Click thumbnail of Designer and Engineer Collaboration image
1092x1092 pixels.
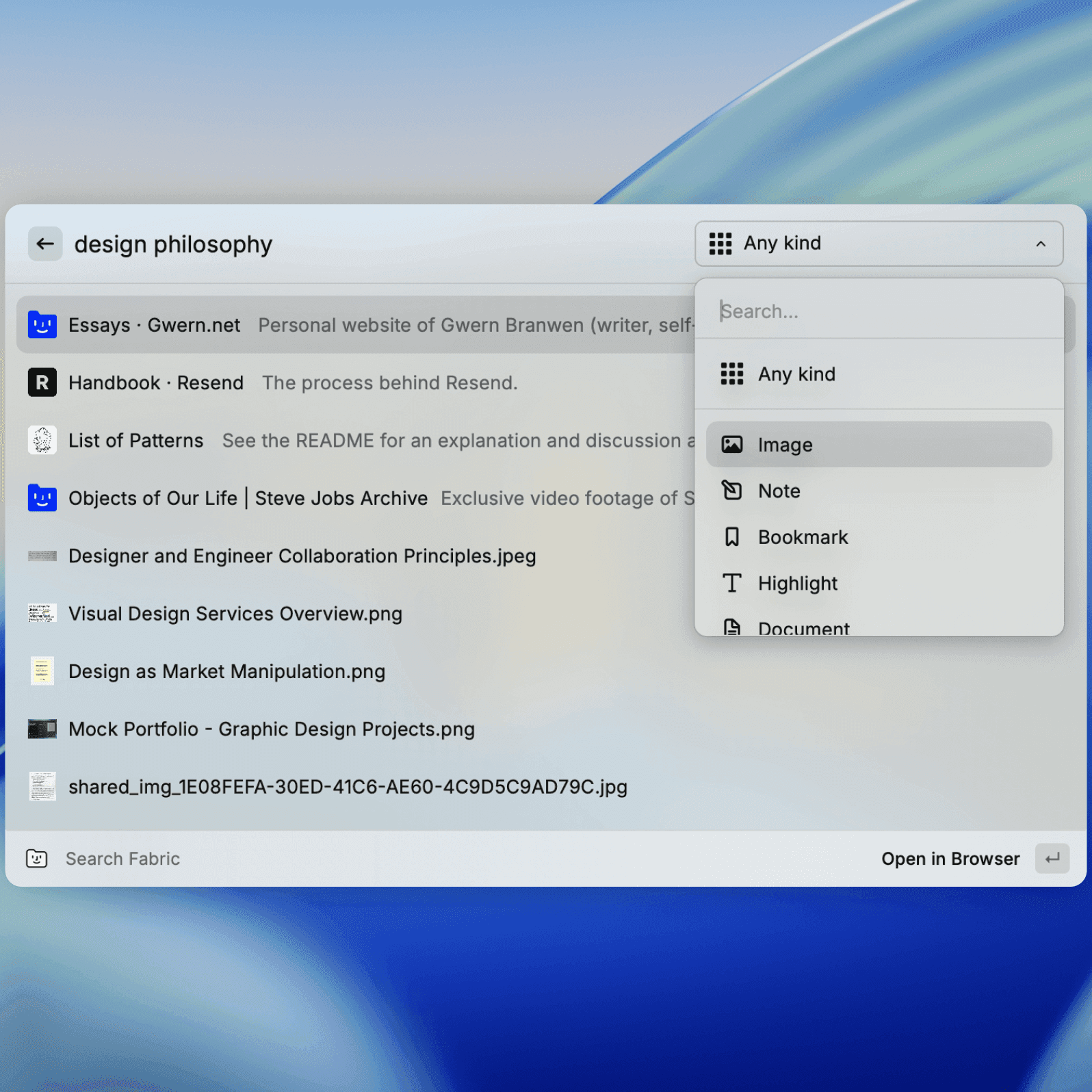[42, 556]
